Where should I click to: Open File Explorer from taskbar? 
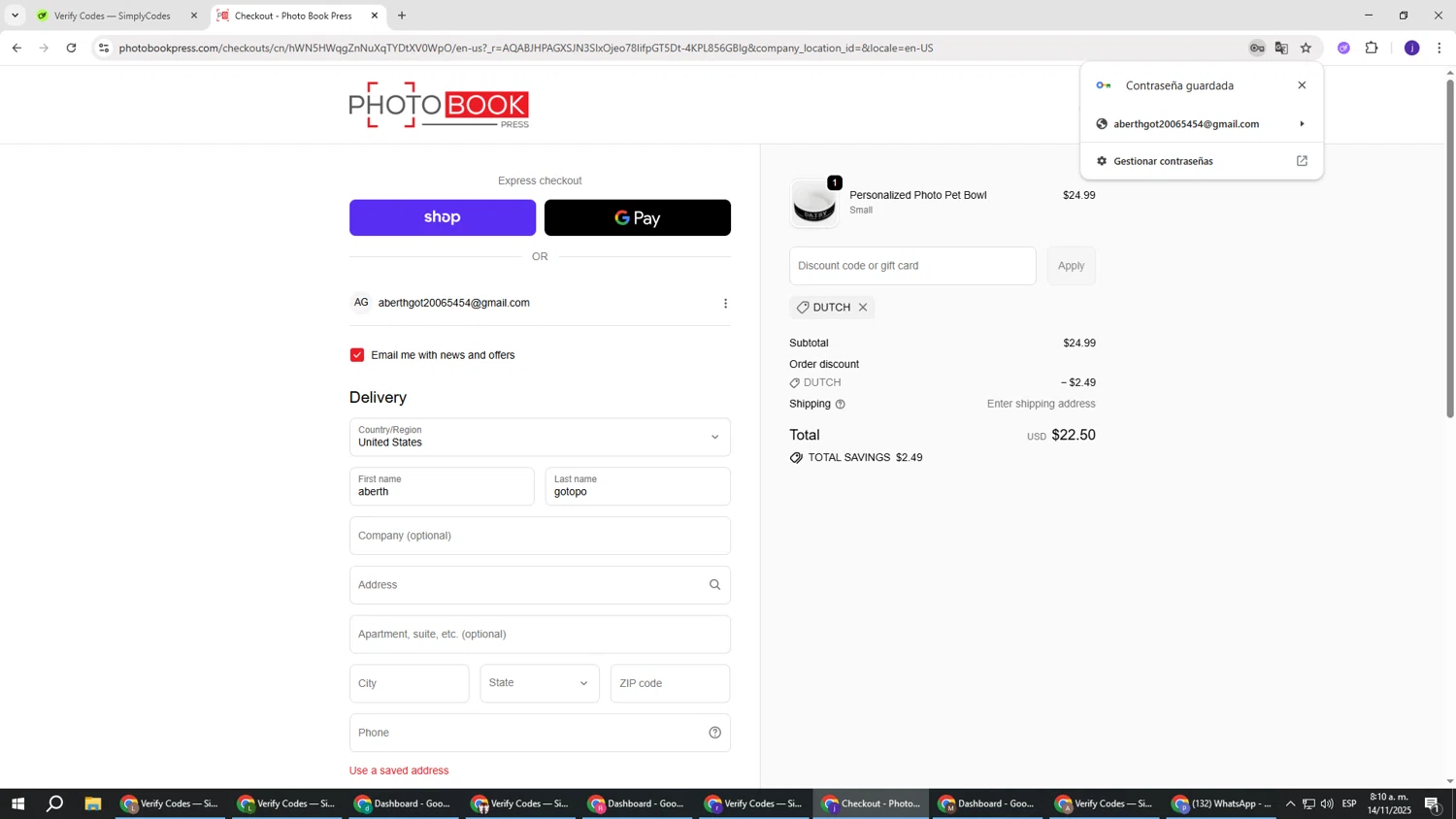click(x=93, y=803)
